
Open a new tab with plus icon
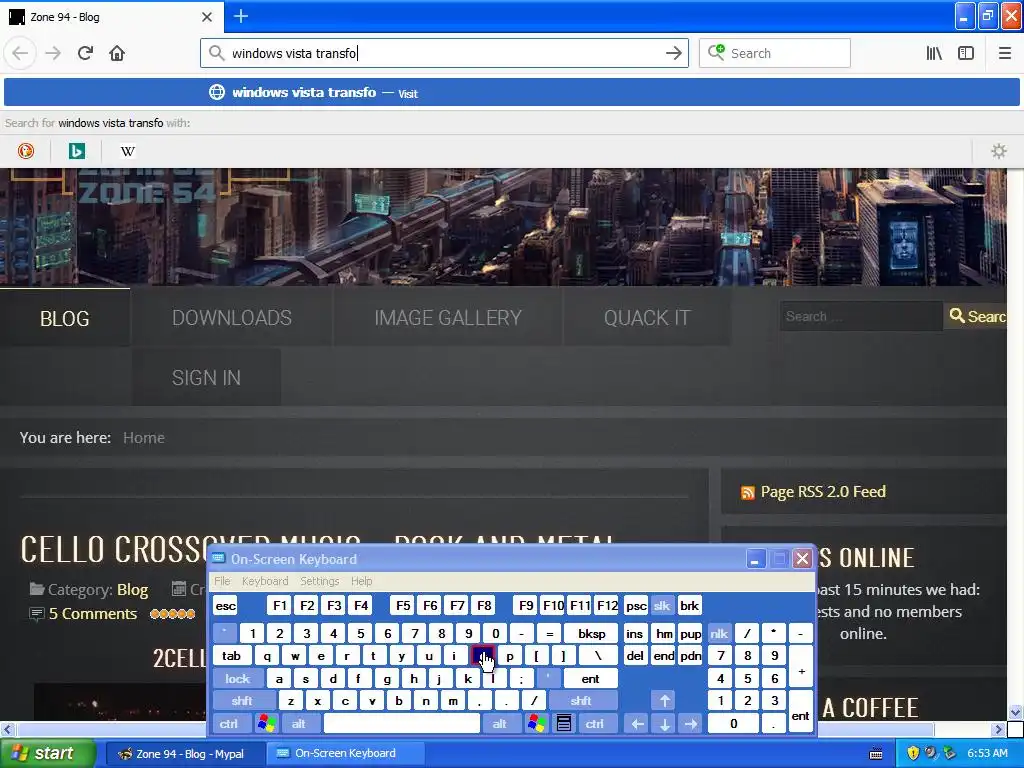tap(241, 16)
